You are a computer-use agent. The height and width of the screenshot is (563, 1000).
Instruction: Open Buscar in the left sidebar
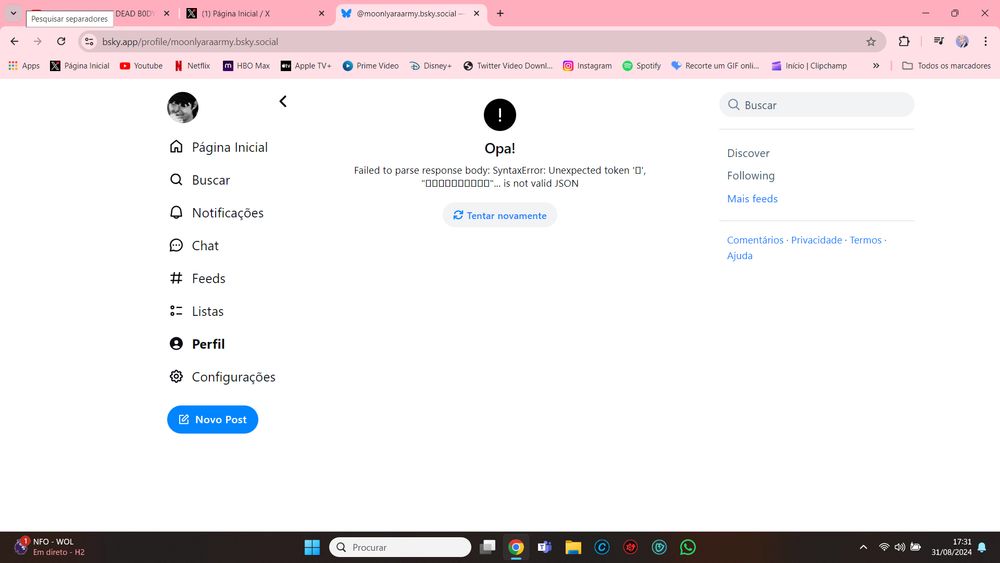point(200,180)
